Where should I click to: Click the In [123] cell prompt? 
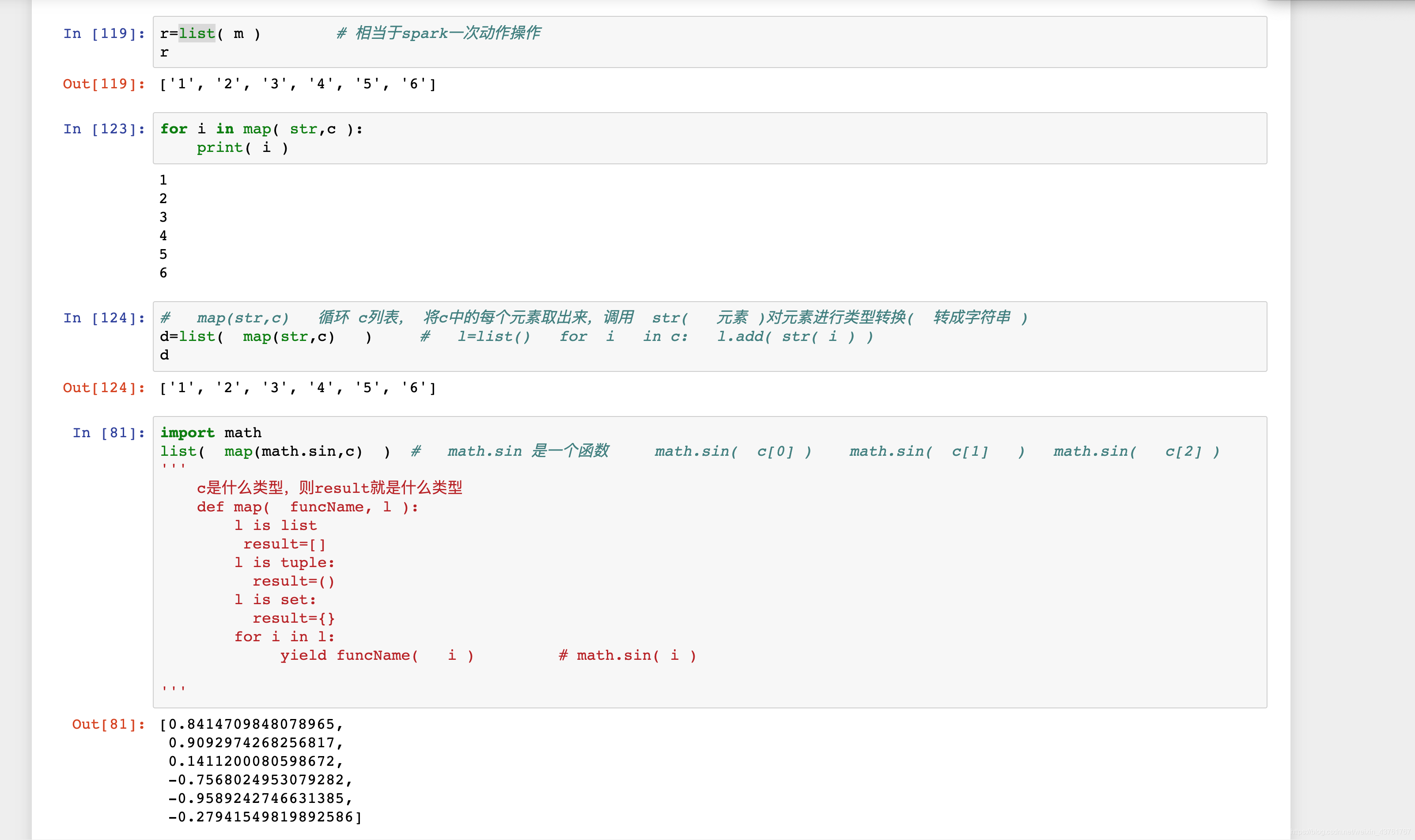click(104, 129)
